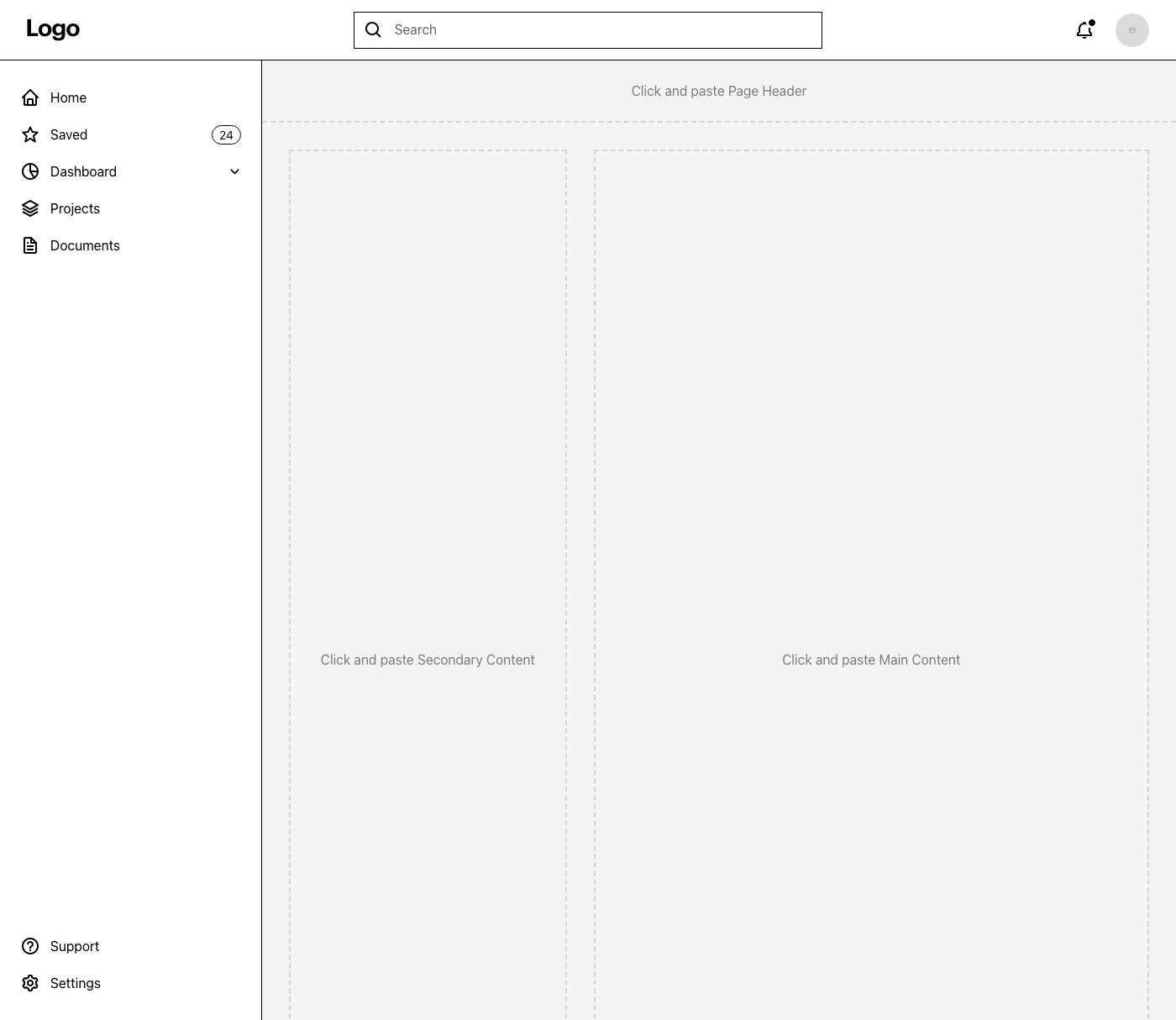Click inside the Search input field

(588, 29)
